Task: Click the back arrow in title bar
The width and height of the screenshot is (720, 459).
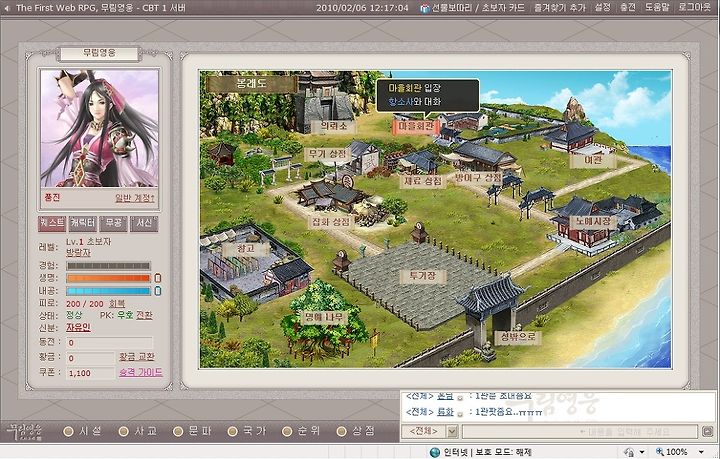Action: pos(7,8)
